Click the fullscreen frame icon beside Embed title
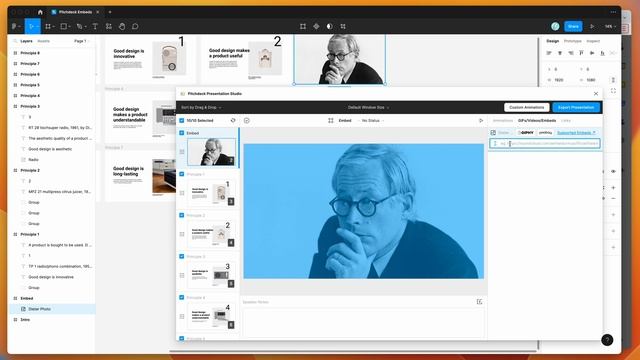Viewport: 640px width, 360px height. (x=331, y=120)
